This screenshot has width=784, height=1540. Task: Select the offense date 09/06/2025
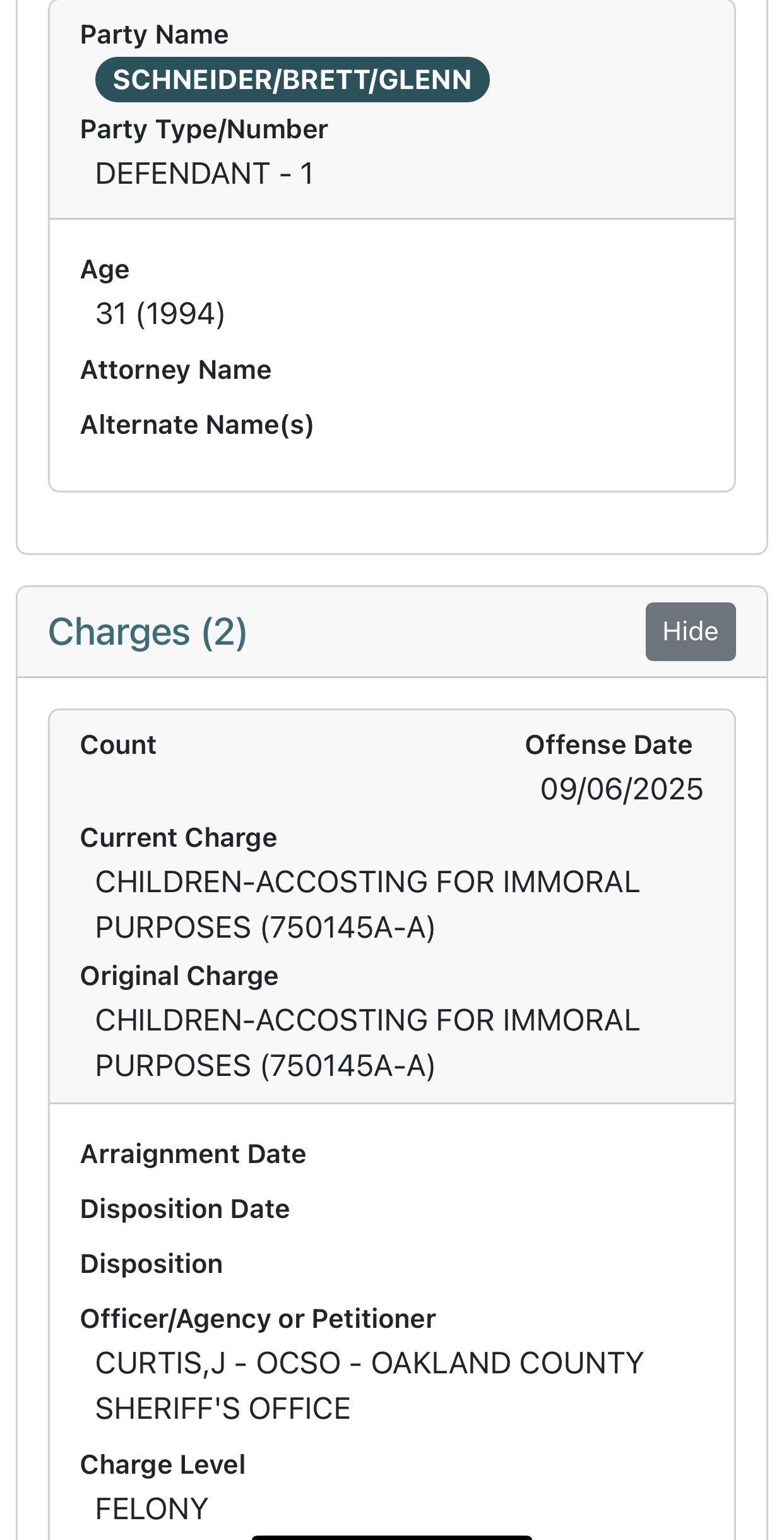[x=622, y=789]
